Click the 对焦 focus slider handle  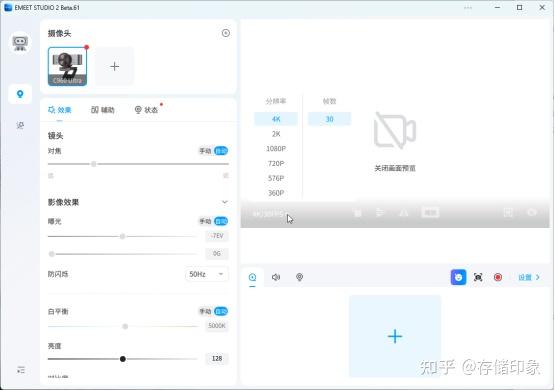(93, 164)
